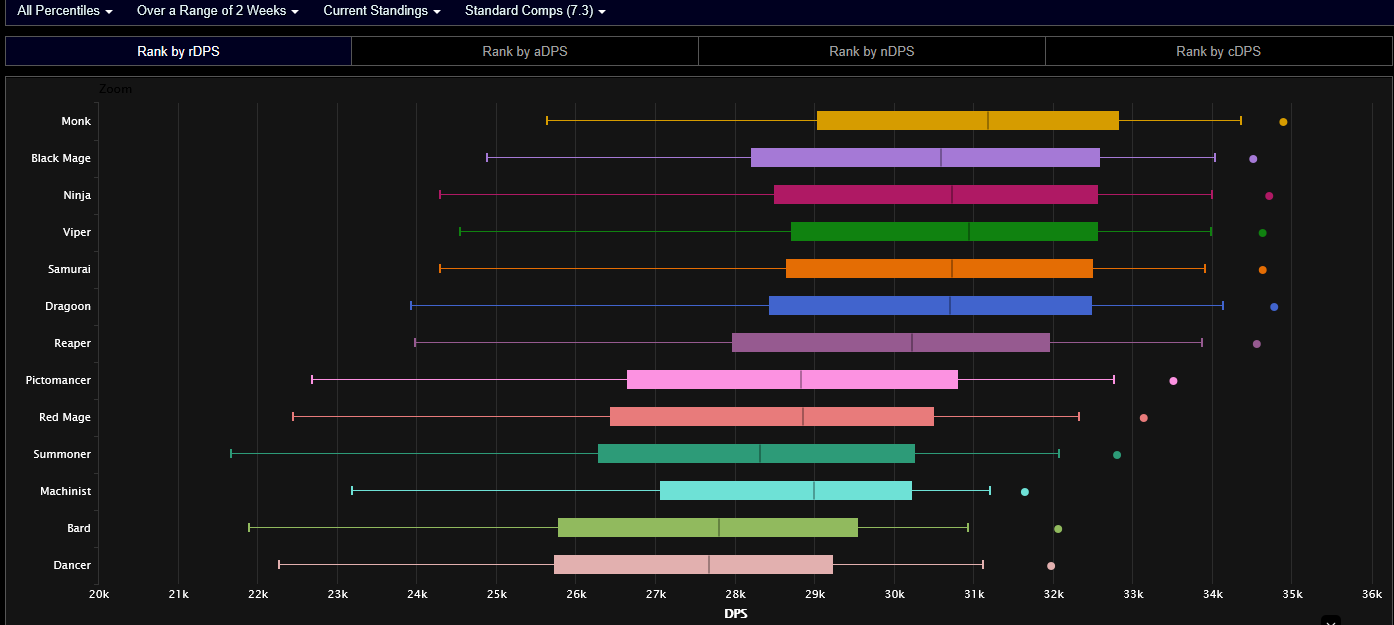Click the Dancer outlier dot
The width and height of the screenshot is (1394, 625).
[x=1051, y=566]
